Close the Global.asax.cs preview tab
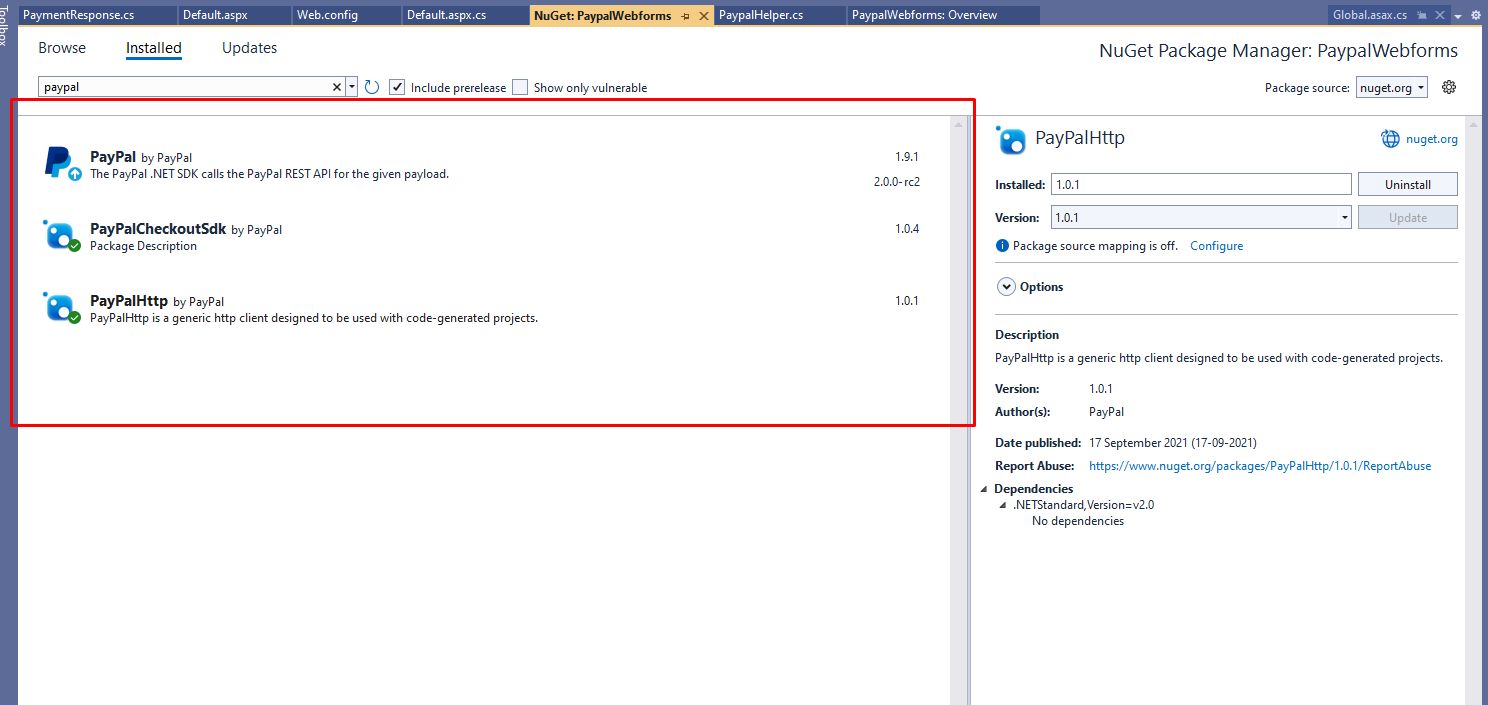 [x=1440, y=15]
